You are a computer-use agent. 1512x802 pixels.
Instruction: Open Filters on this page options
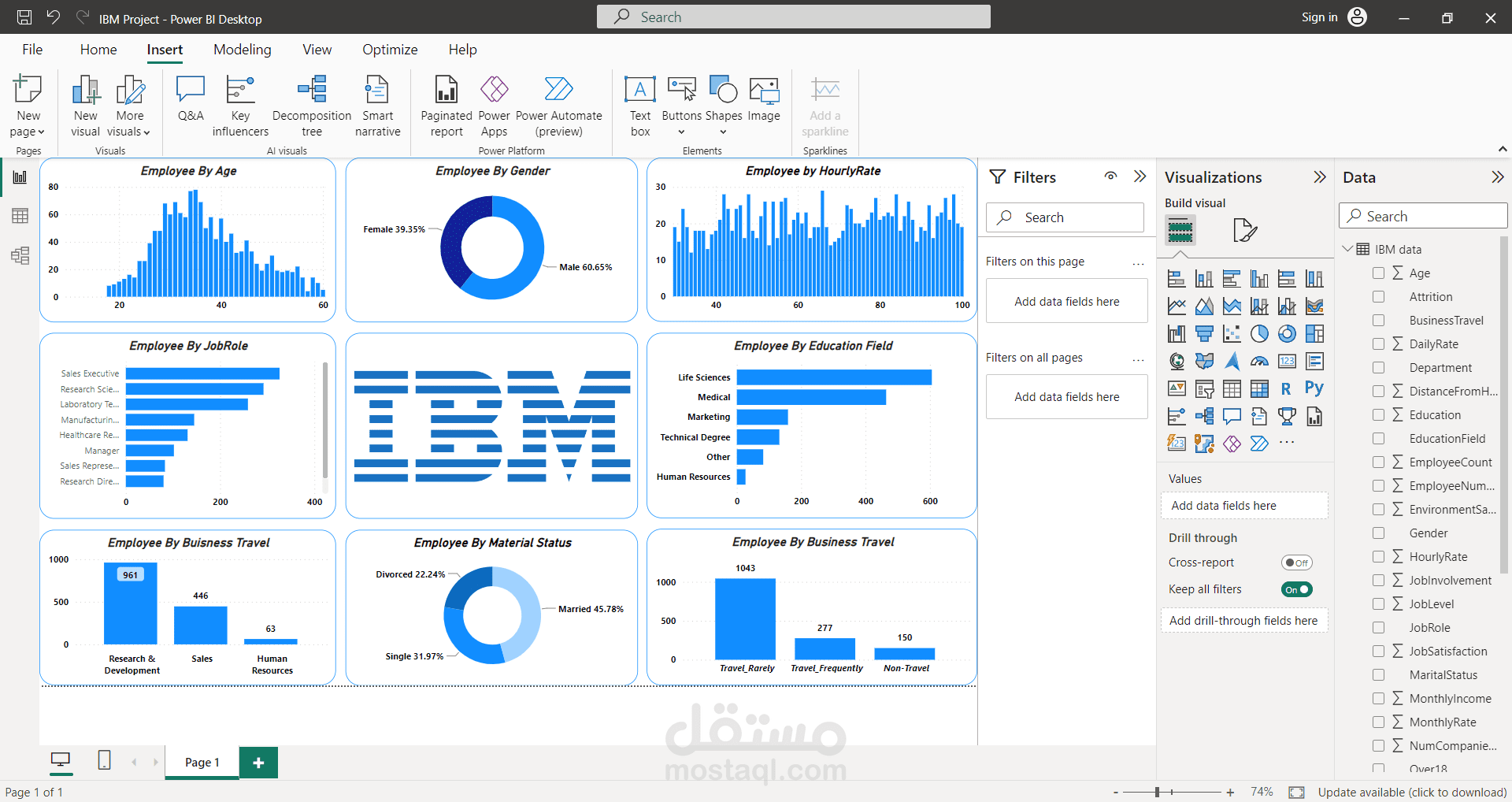[x=1138, y=262]
